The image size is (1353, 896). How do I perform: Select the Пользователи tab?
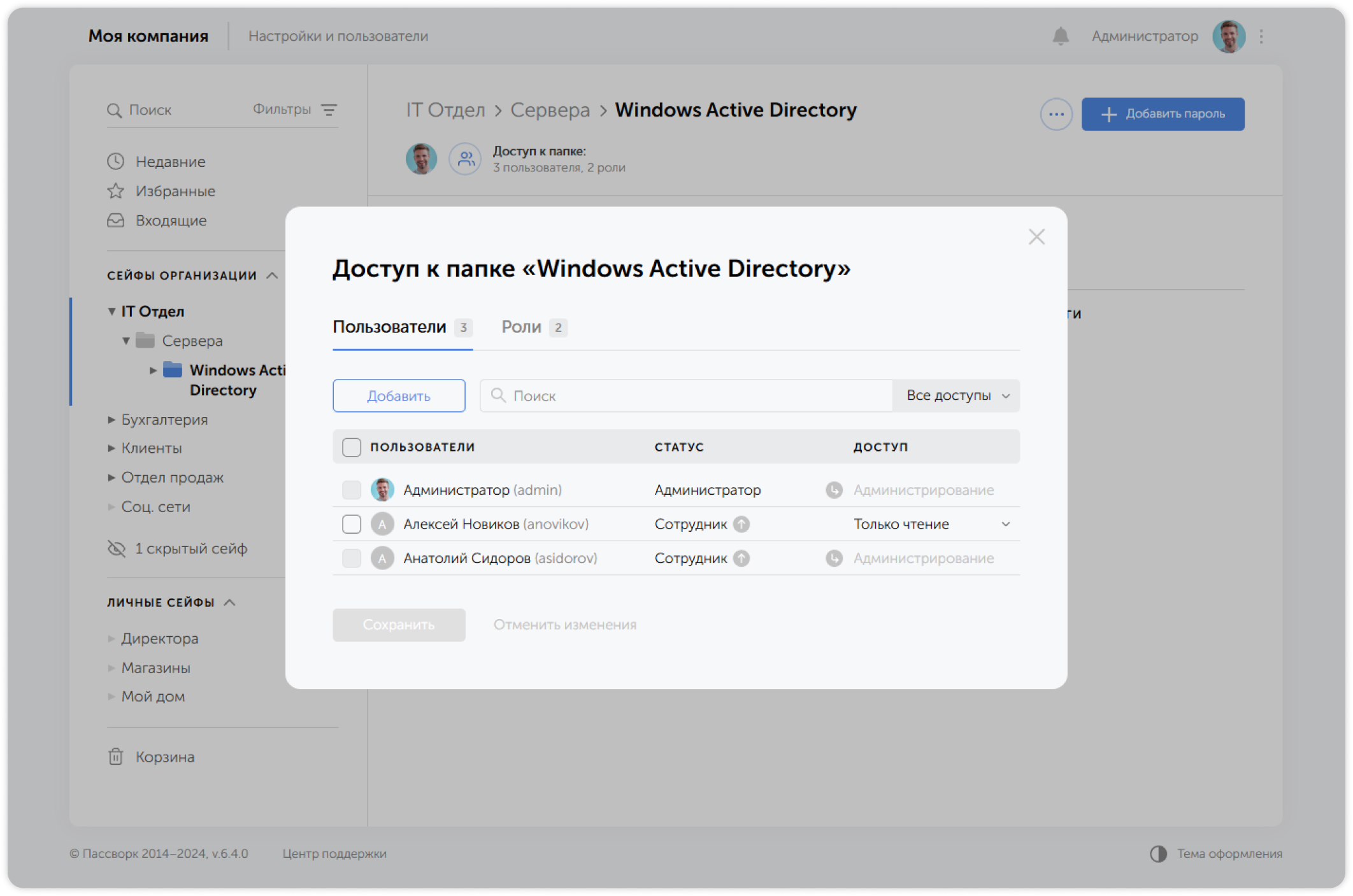[390, 327]
